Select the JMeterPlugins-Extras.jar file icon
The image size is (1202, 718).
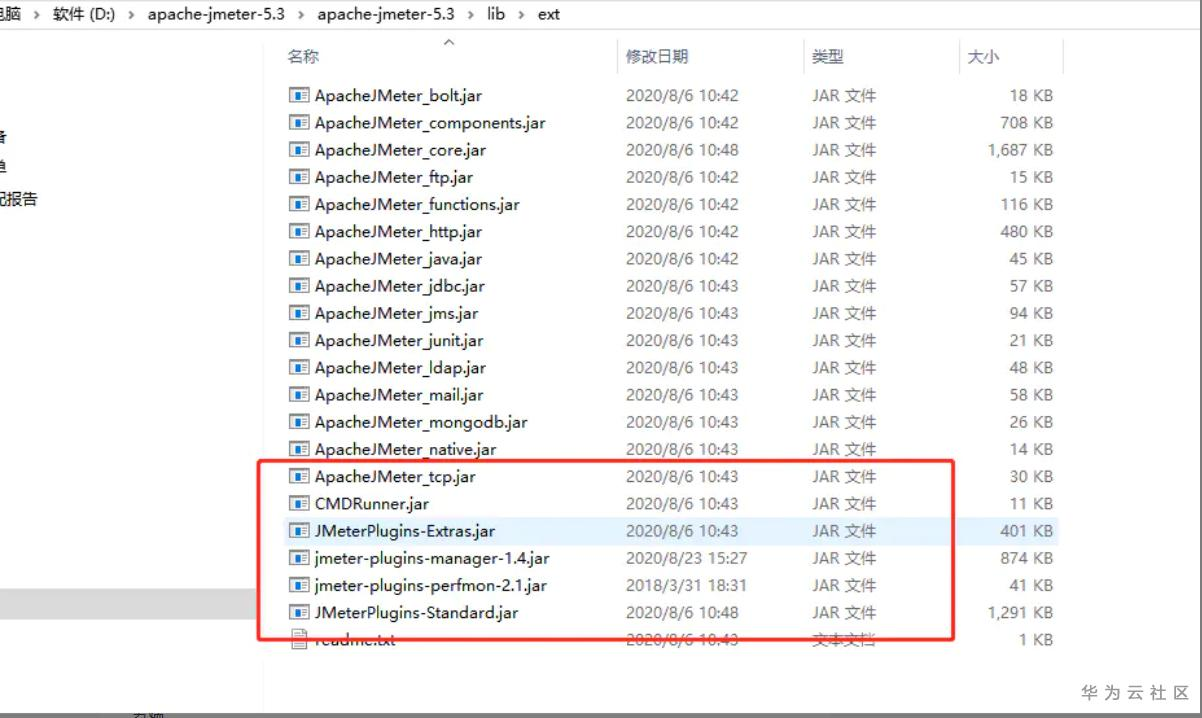click(x=298, y=531)
